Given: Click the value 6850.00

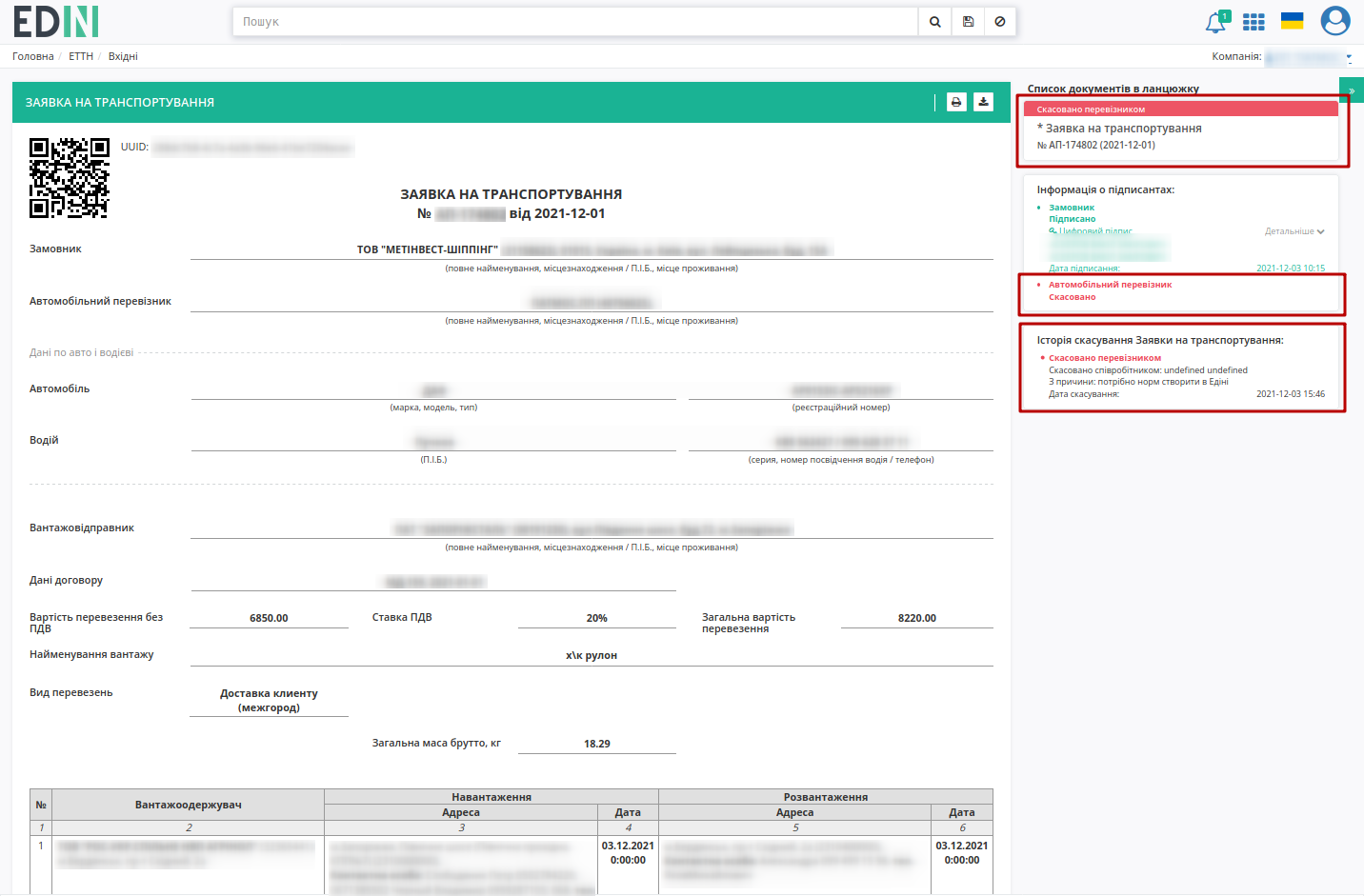Looking at the screenshot, I should coord(269,618).
